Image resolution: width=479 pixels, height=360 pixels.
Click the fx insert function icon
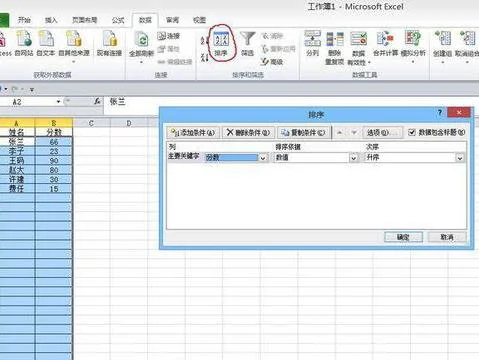point(97,101)
